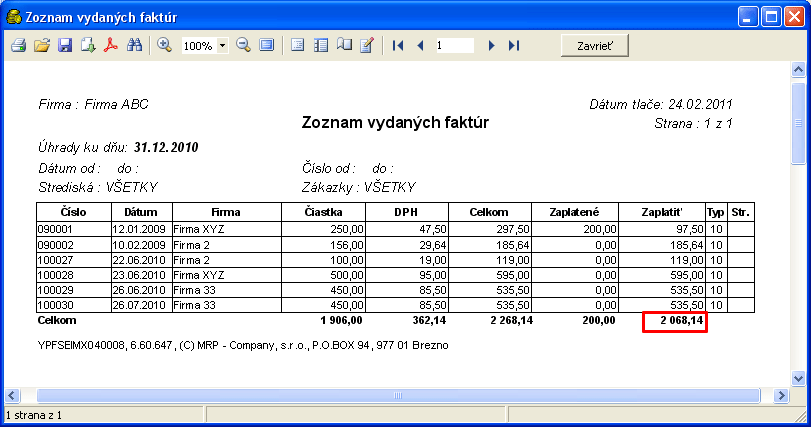The image size is (811, 427).
Task: Click the amount 97,50 to pay
Action: [690, 229]
